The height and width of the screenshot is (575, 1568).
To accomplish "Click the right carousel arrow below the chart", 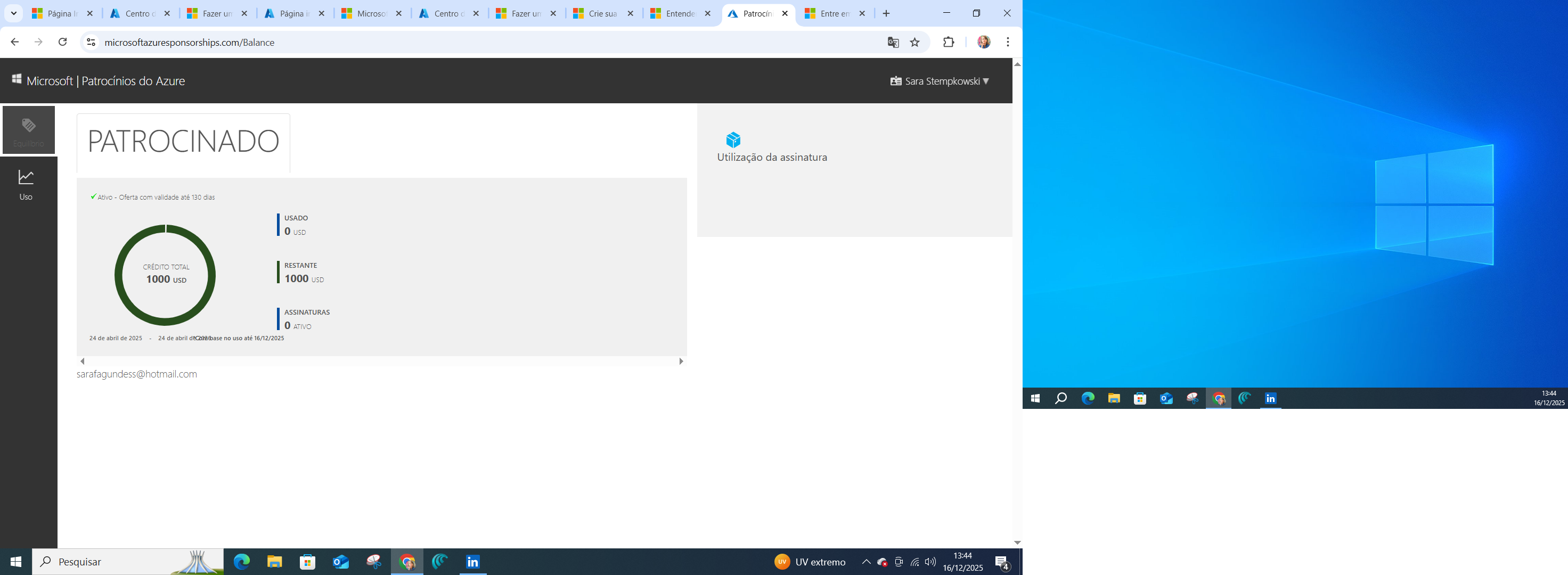I will (681, 362).
